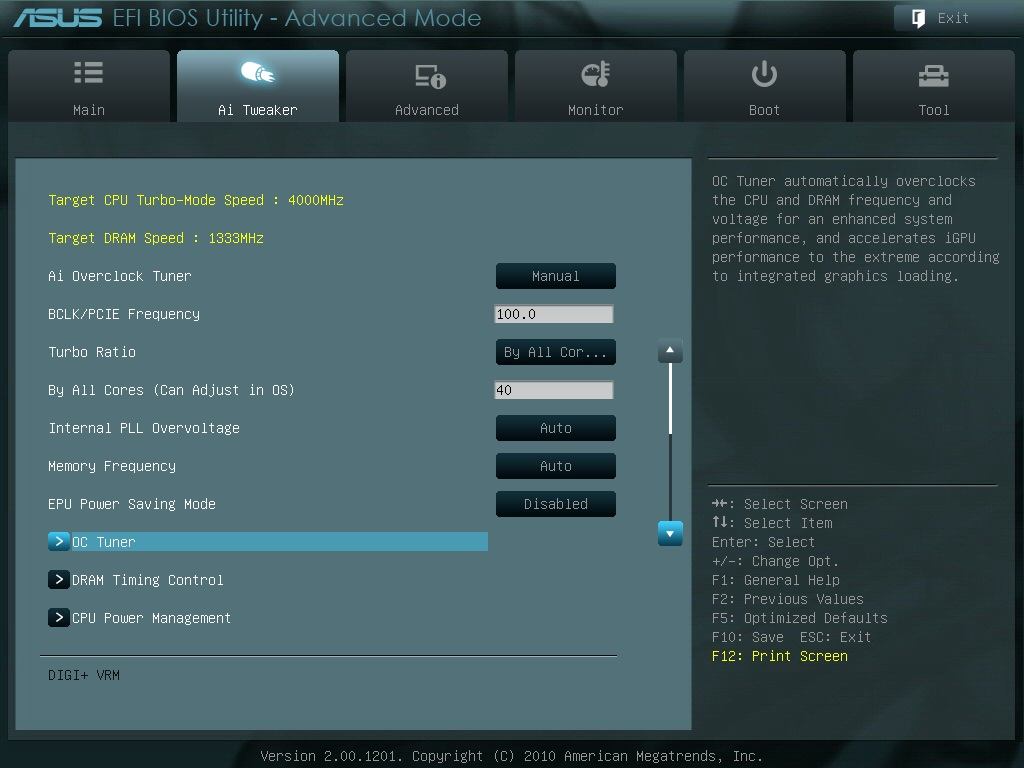Select EPU Power Saving Mode label

[x=132, y=504]
